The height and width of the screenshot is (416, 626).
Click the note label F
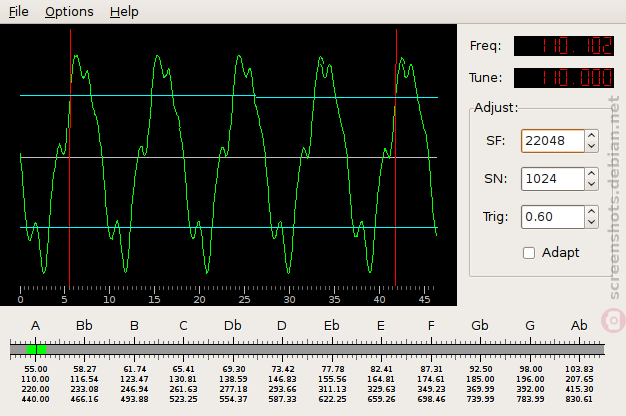[x=431, y=326]
